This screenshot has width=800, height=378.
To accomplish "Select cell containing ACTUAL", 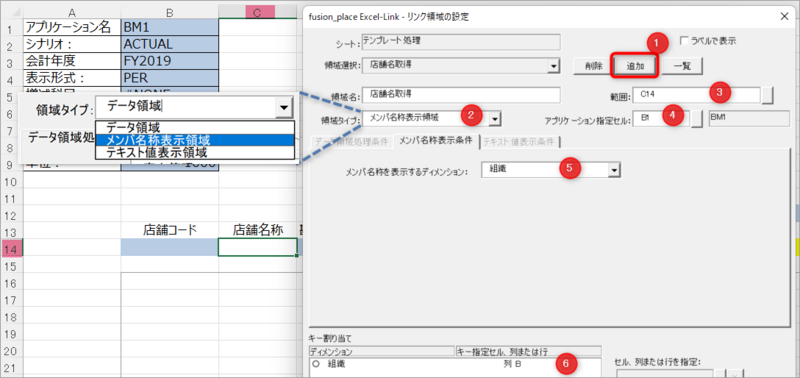I will [169, 44].
